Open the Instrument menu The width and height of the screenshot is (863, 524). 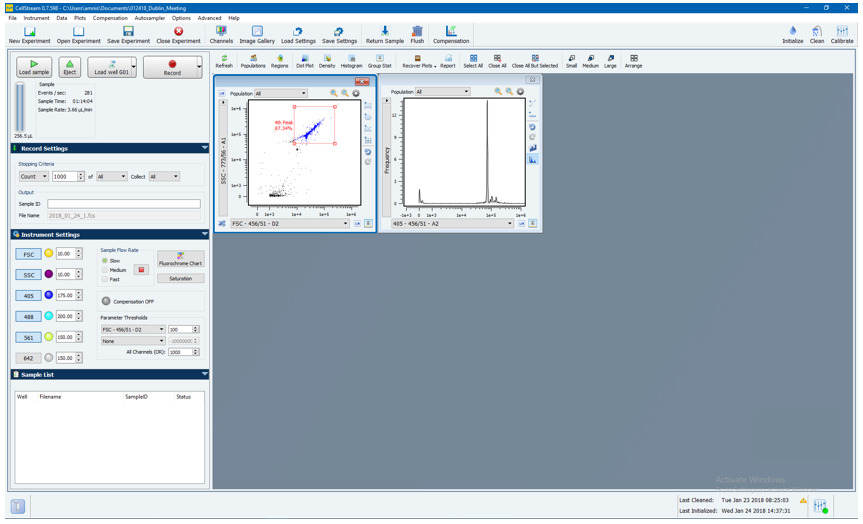[37, 18]
